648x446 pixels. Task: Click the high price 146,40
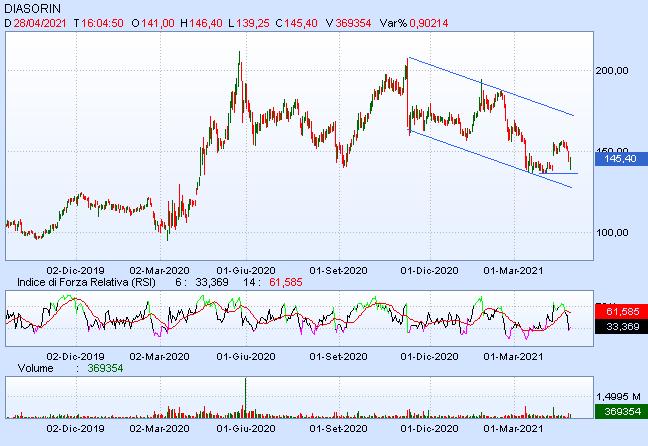click(x=205, y=23)
